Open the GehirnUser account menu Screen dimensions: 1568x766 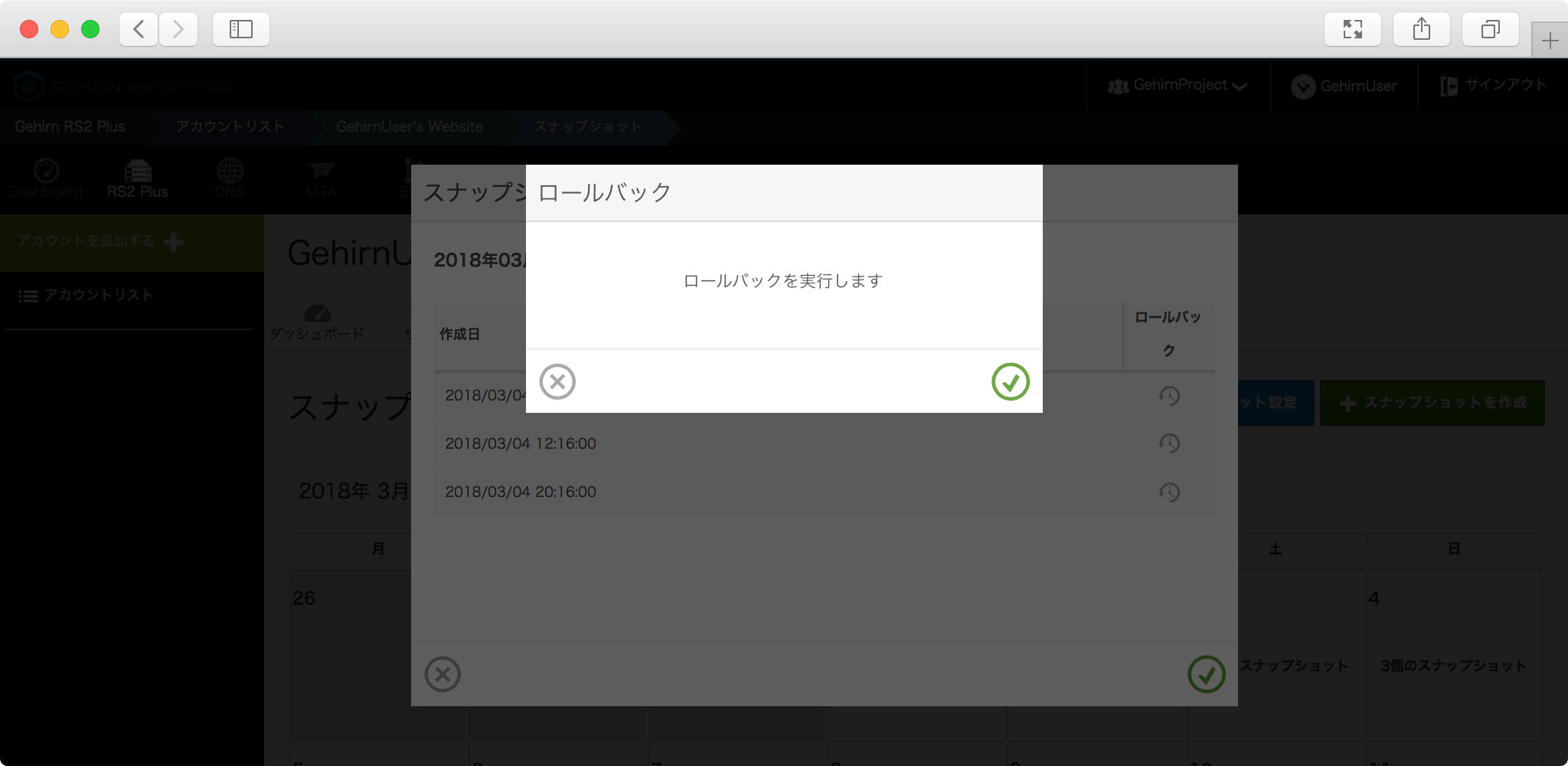tap(1344, 86)
